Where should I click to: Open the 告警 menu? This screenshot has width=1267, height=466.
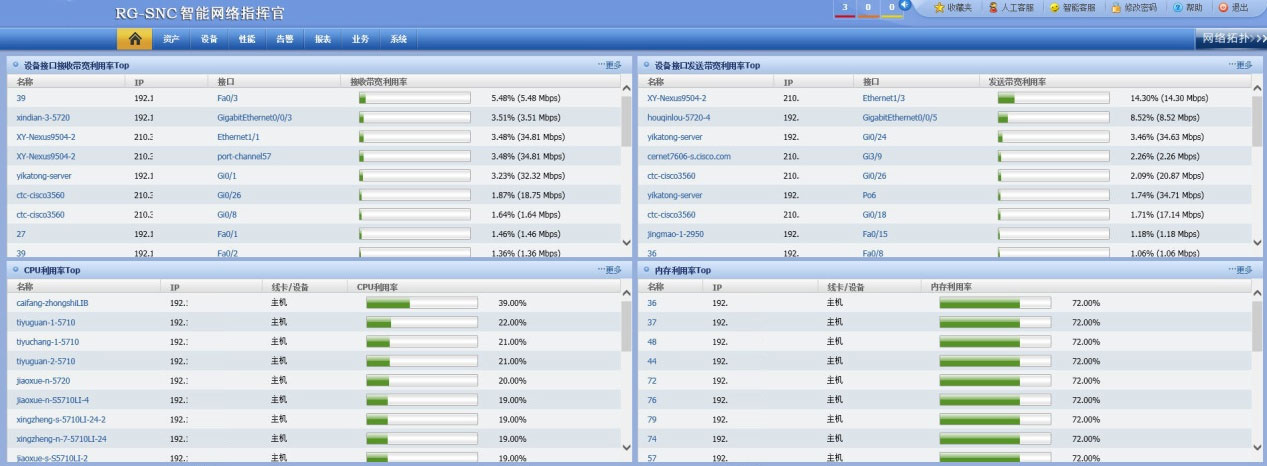coord(285,39)
